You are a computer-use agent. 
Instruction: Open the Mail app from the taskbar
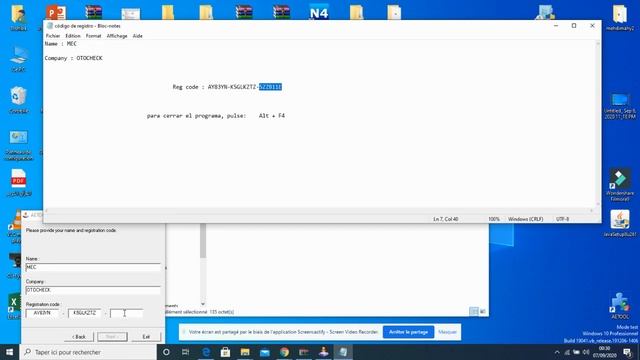(x=264, y=352)
